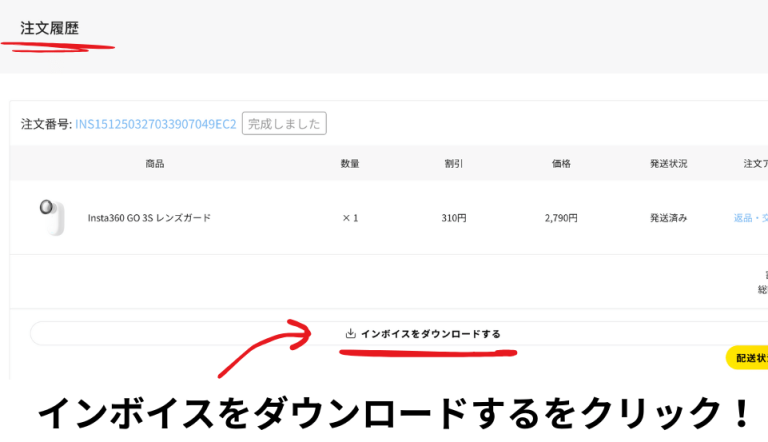The height and width of the screenshot is (442, 768).
Task: Click the 310円 discount value
Action: 454,218
